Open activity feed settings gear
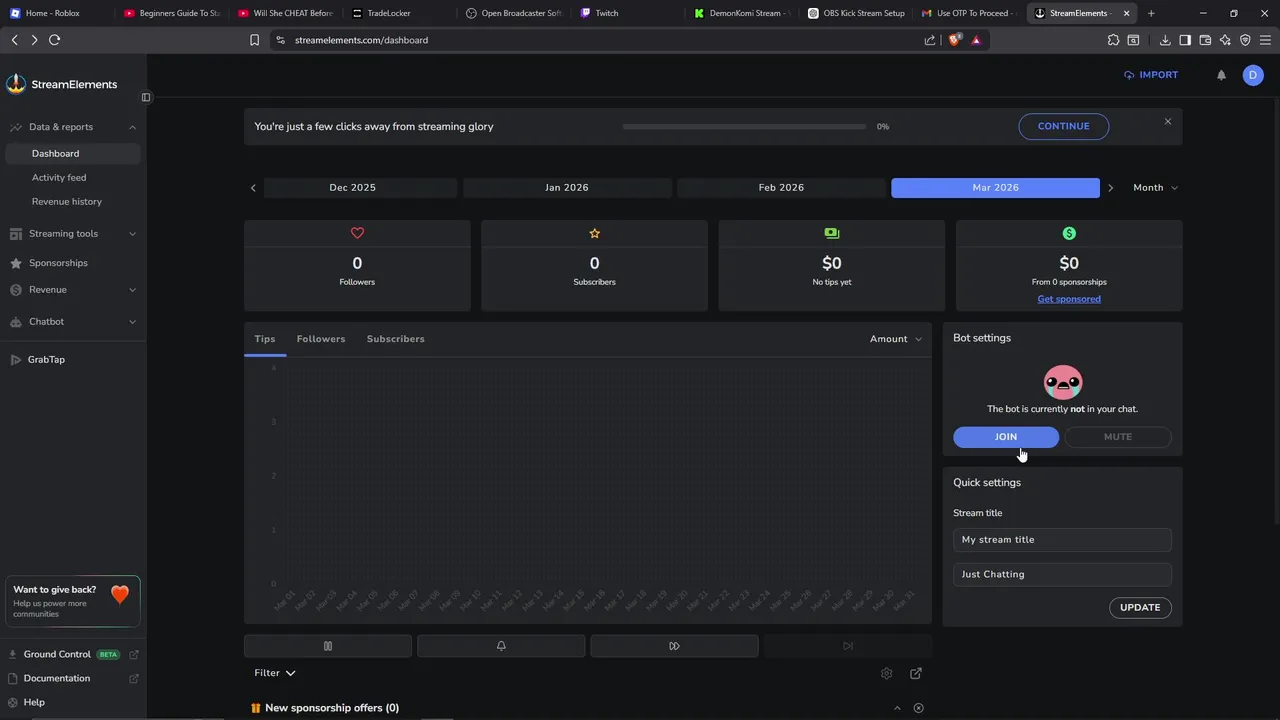Image resolution: width=1280 pixels, height=720 pixels. pos(886,674)
